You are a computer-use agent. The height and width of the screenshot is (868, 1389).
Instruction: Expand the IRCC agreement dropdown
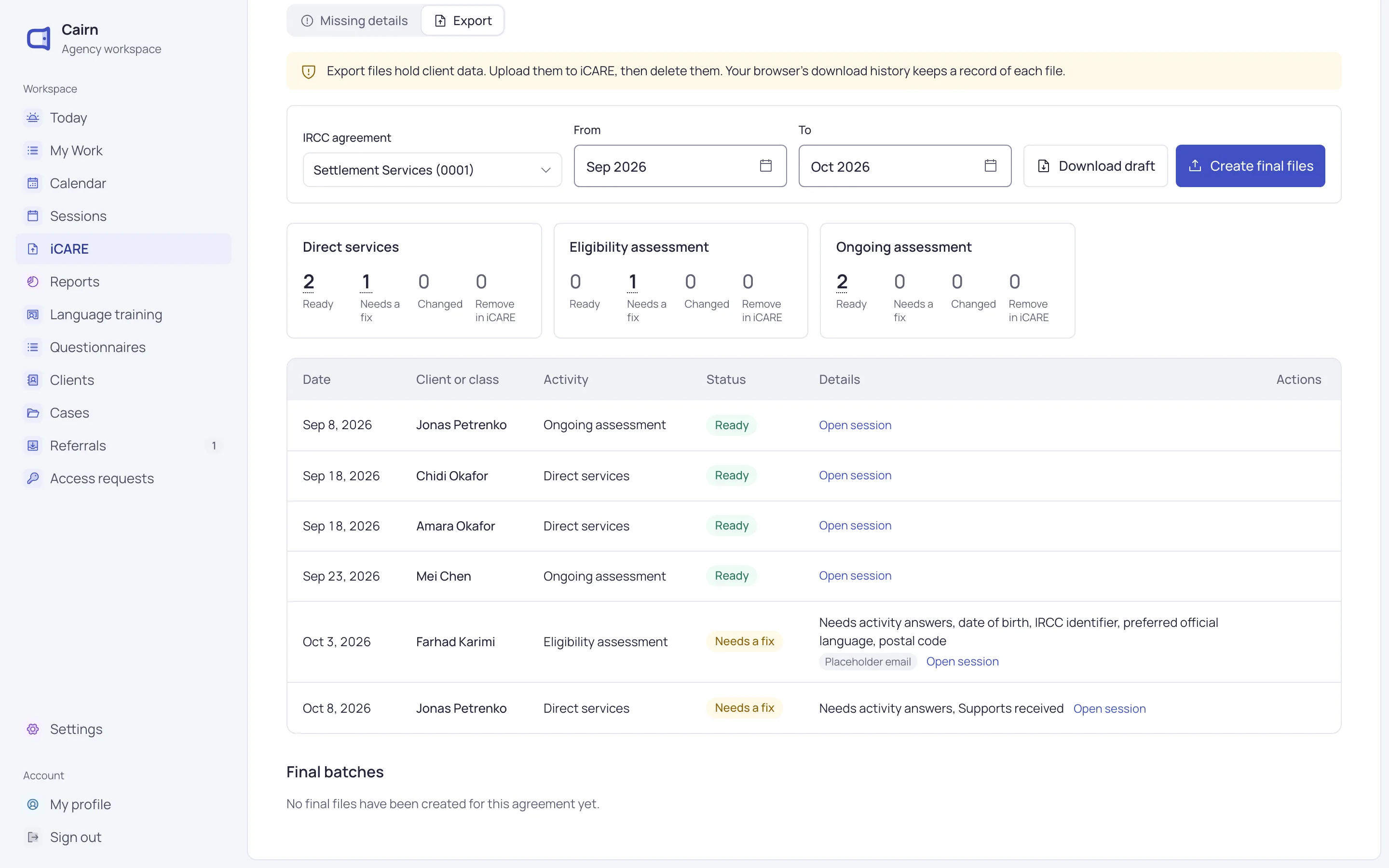(x=432, y=170)
